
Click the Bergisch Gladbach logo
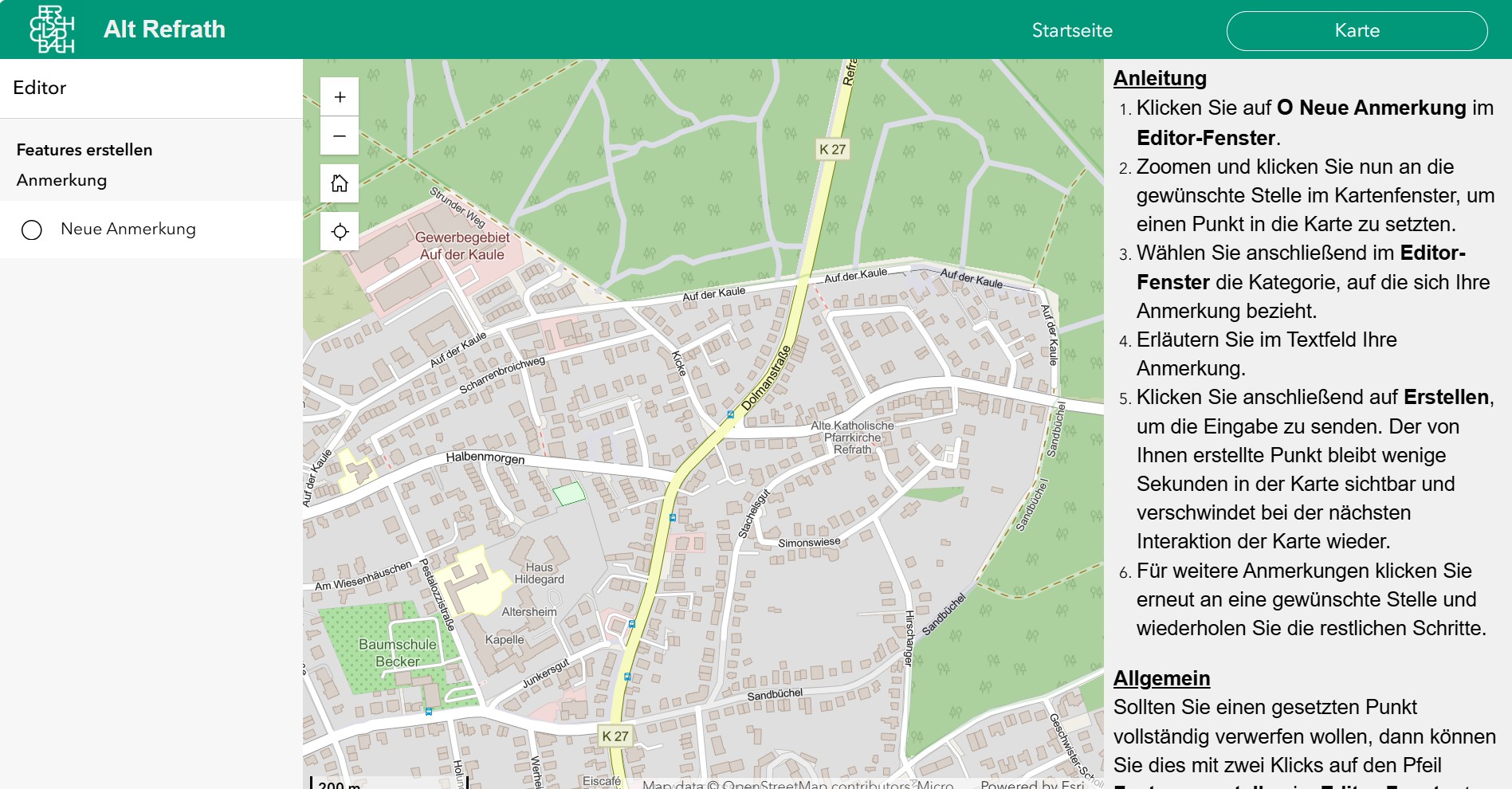pos(52,29)
